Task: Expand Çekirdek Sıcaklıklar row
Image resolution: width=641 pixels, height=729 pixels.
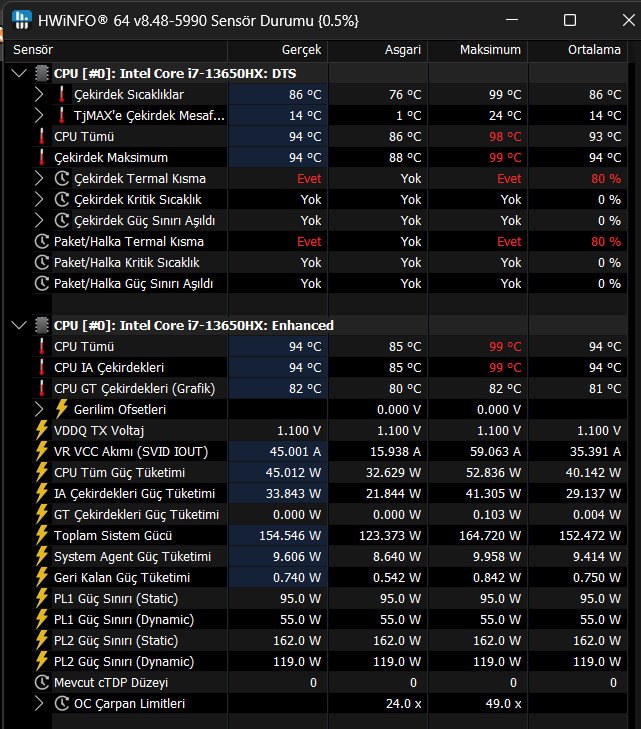Action: 40,94
